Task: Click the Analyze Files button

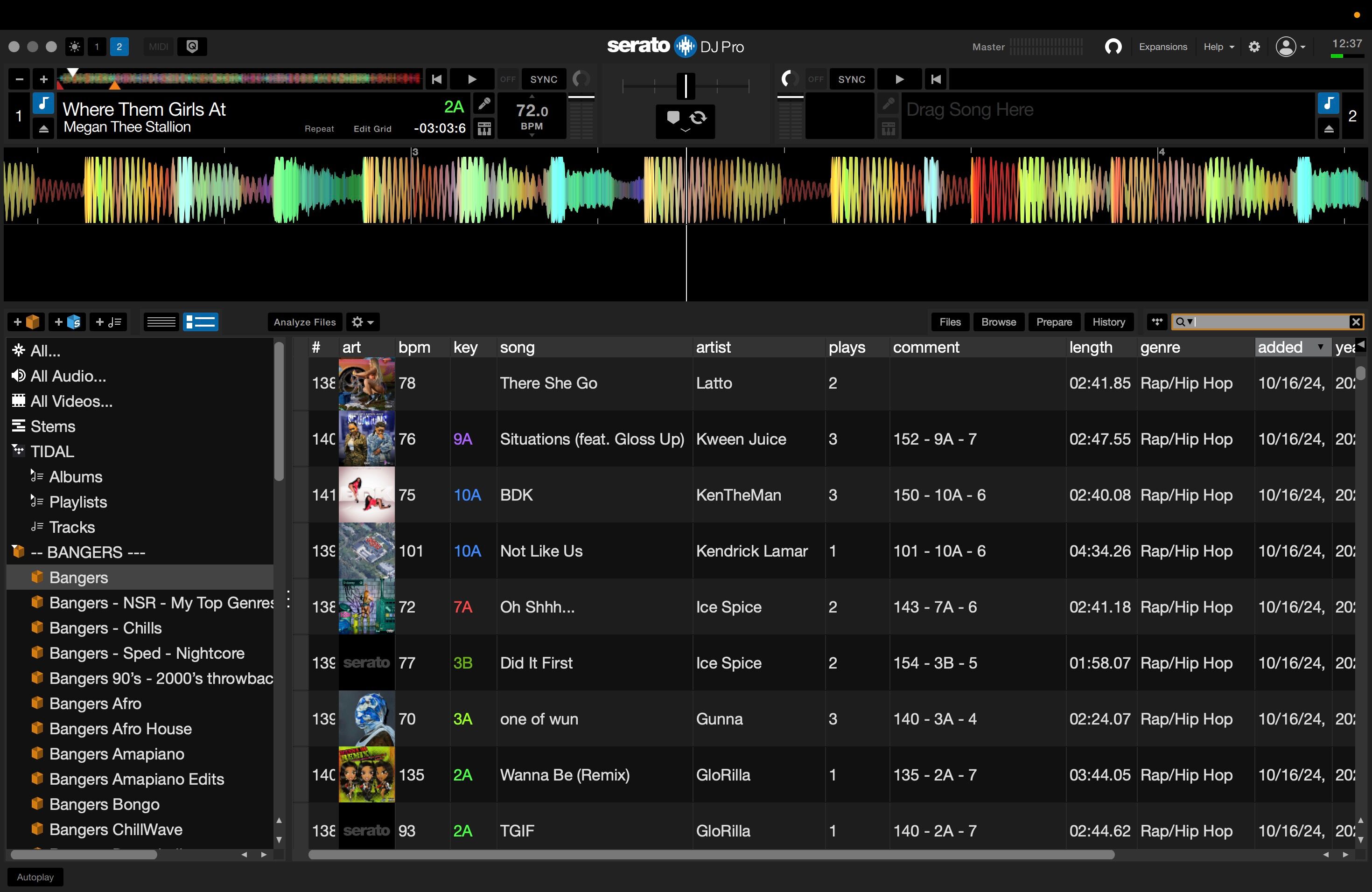Action: pos(304,322)
